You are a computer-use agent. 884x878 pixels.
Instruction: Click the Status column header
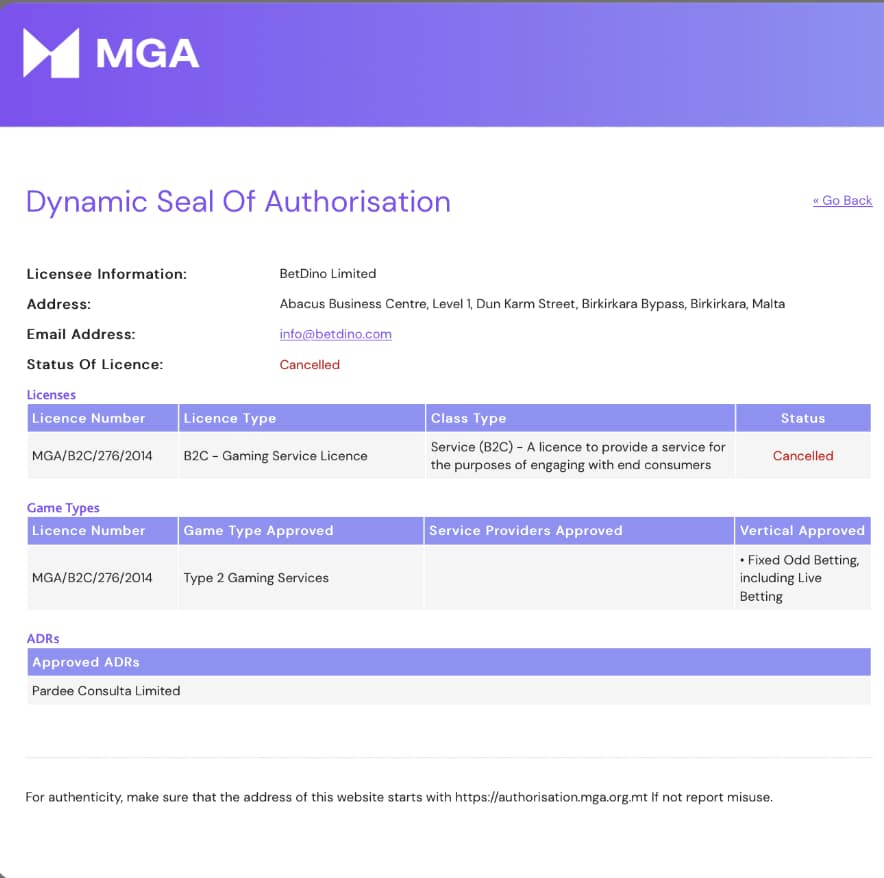coord(803,418)
